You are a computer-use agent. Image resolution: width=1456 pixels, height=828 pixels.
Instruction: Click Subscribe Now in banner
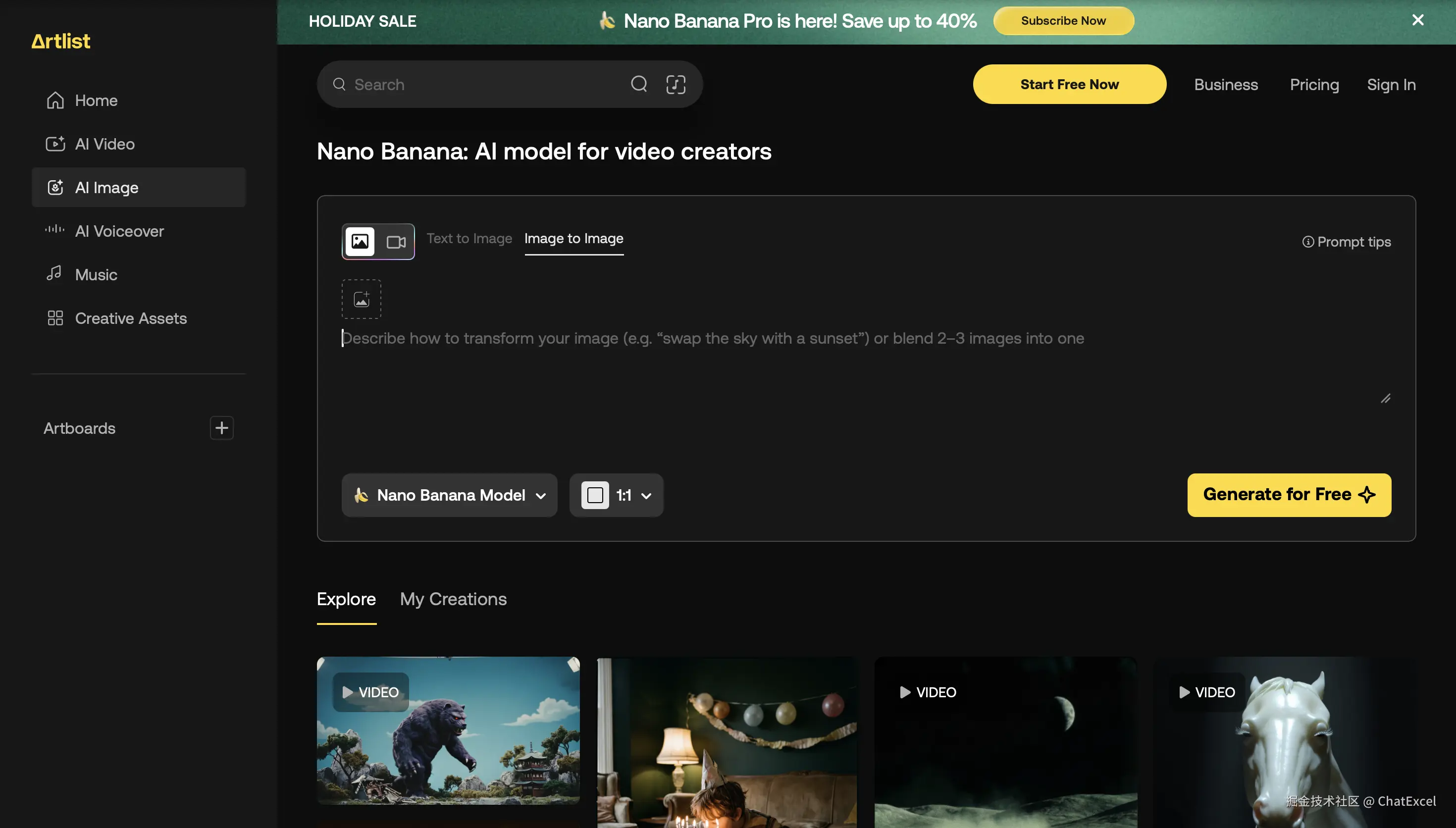pyautogui.click(x=1063, y=20)
